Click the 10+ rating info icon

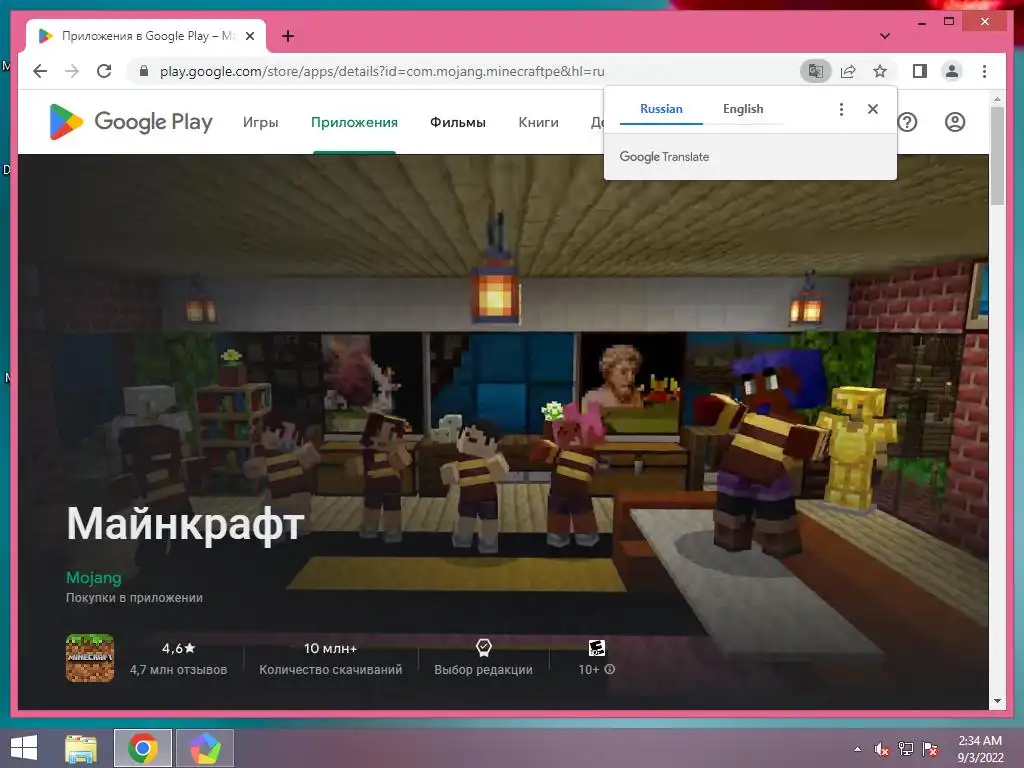click(609, 669)
